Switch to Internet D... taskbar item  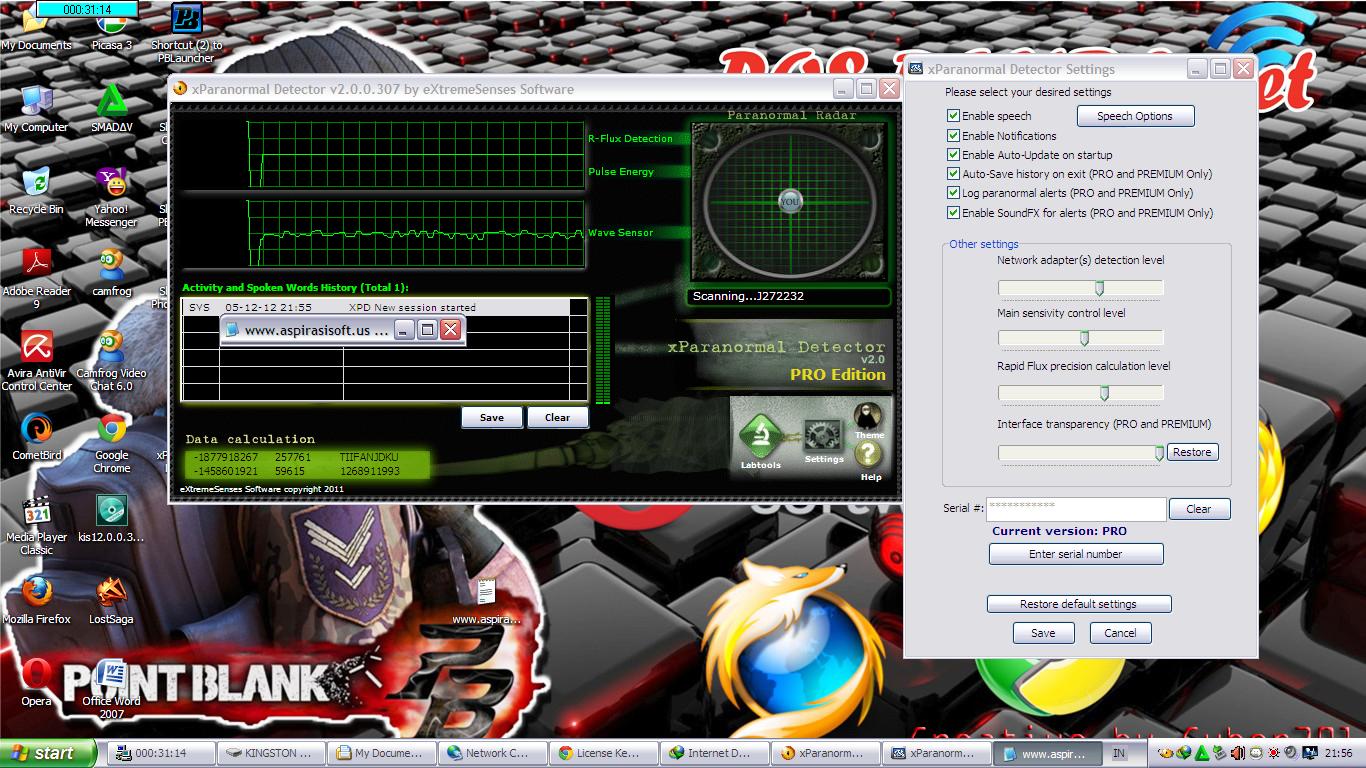715,753
